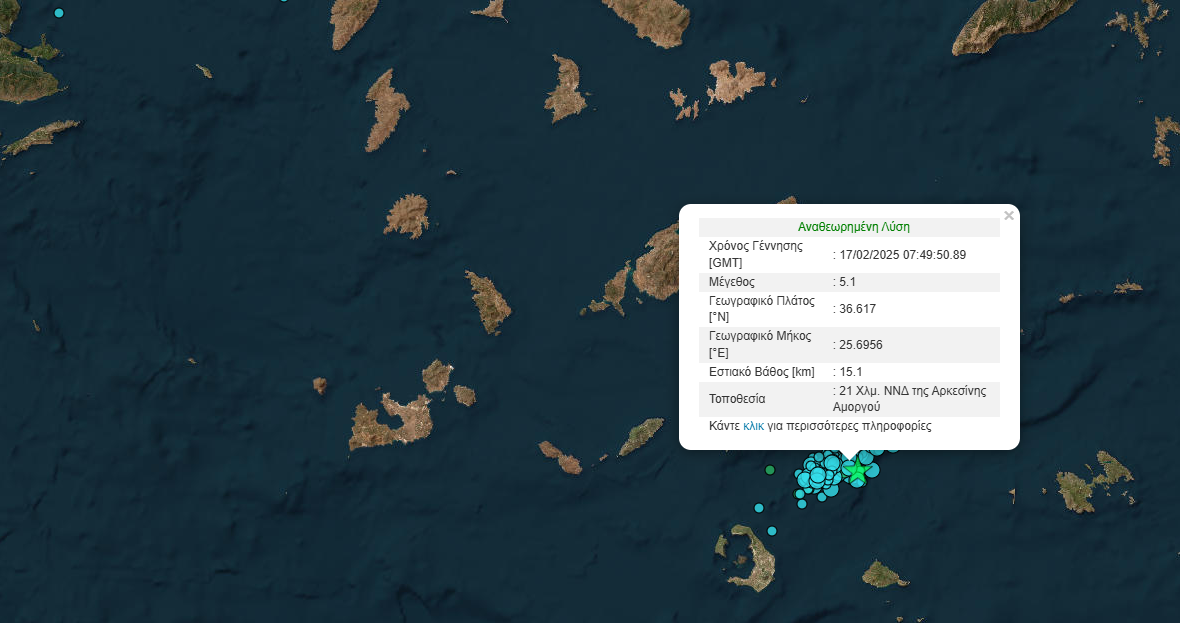The width and height of the screenshot is (1180, 623).
Task: Click the 'Αναθεωρημένη Λύση' popup header
Action: pyautogui.click(x=853, y=227)
